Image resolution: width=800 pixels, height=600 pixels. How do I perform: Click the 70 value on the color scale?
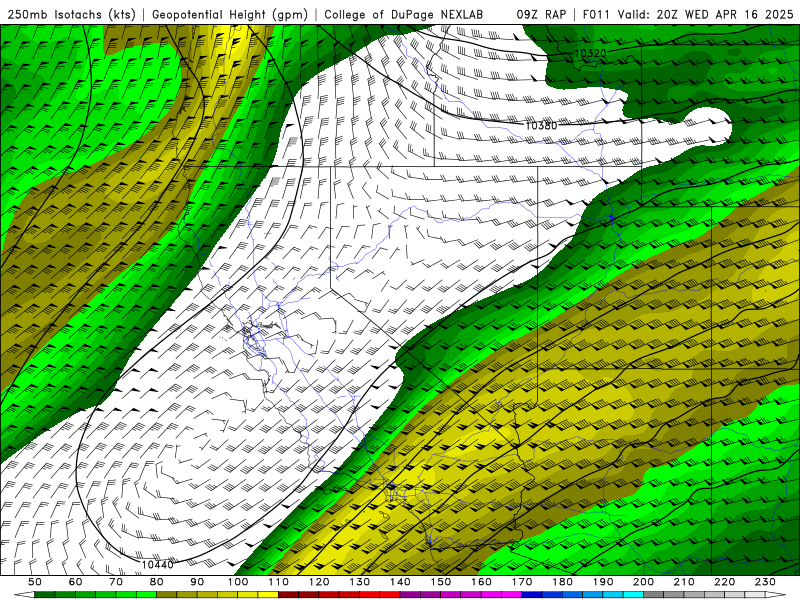[116, 582]
